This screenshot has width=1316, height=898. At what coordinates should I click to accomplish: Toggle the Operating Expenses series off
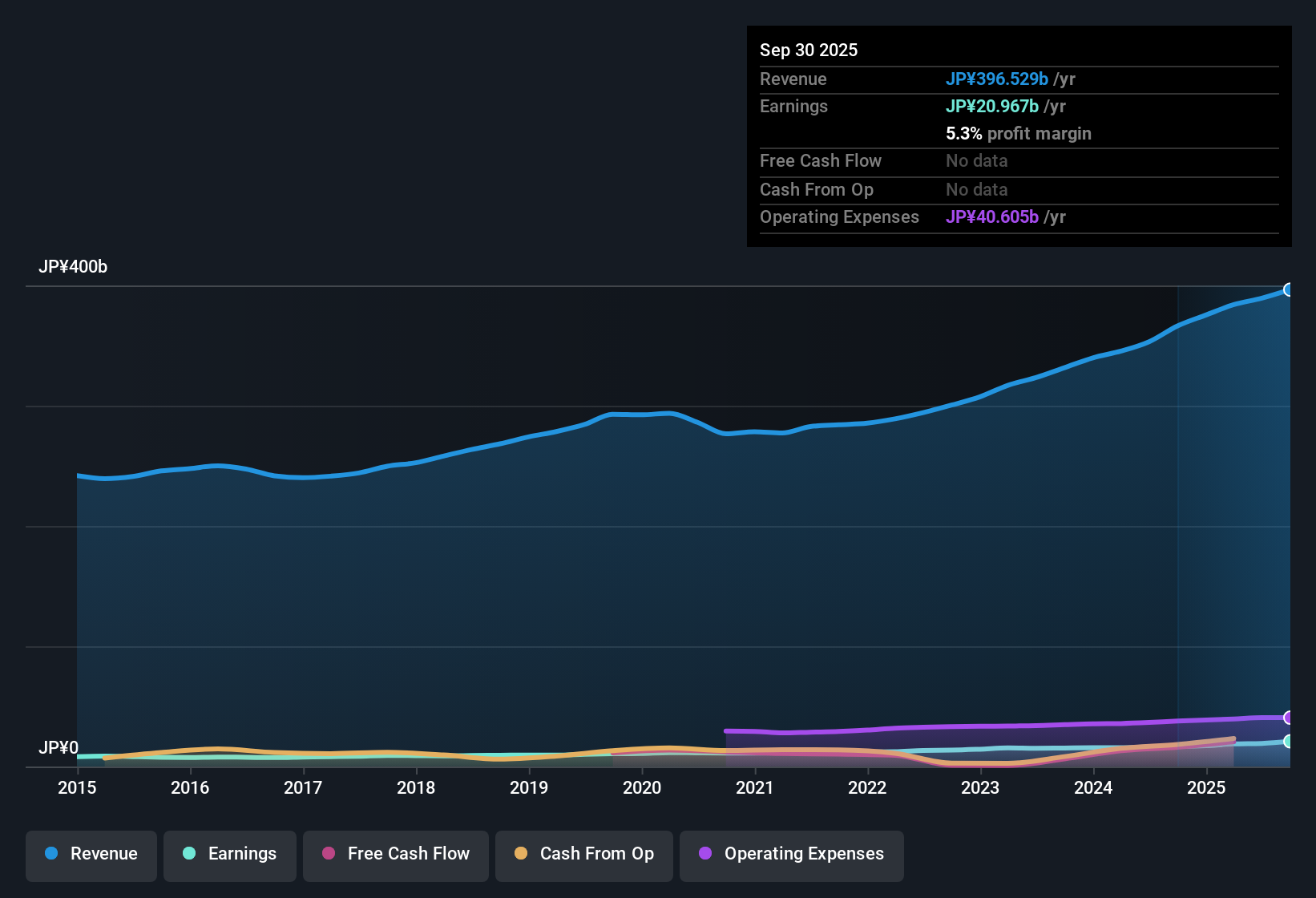[791, 854]
